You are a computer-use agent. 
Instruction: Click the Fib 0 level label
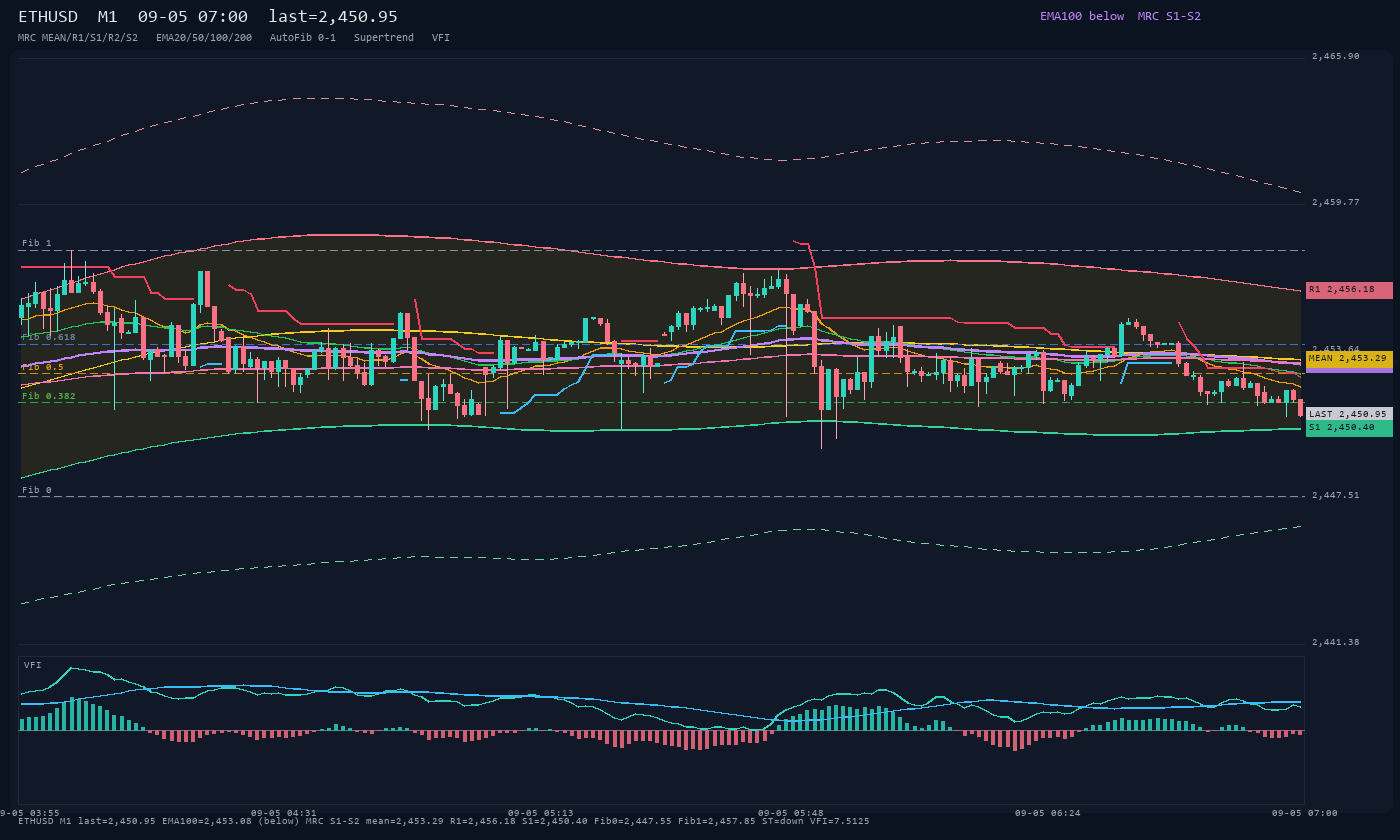tap(37, 490)
